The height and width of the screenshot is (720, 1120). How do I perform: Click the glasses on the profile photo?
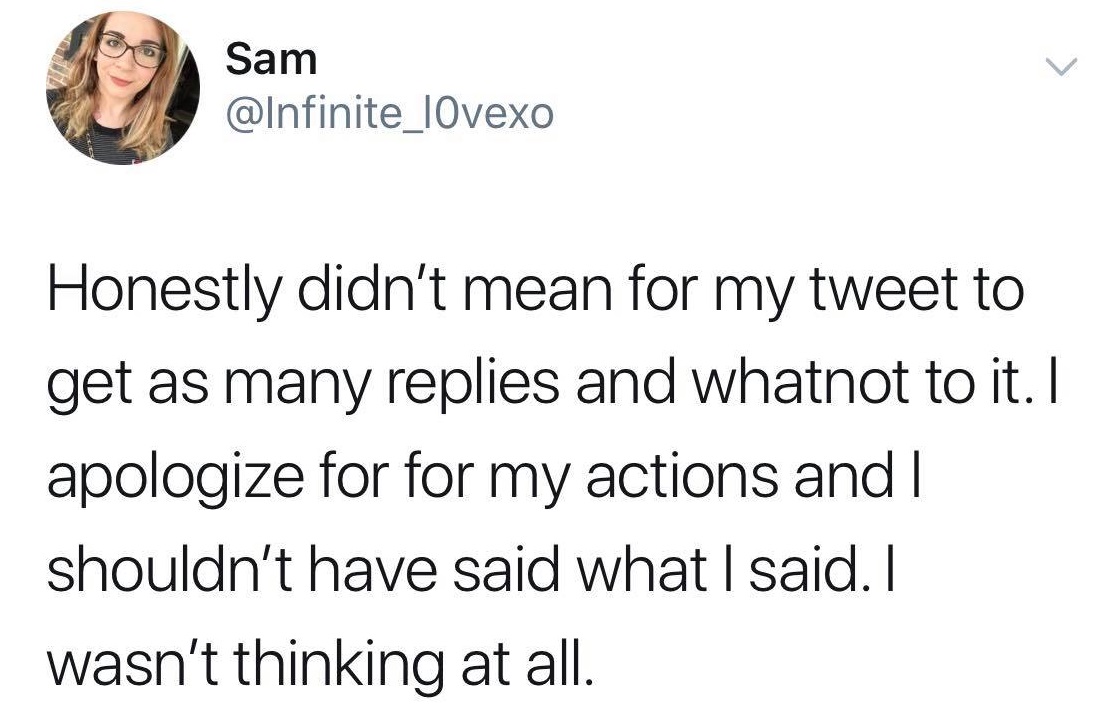(131, 50)
